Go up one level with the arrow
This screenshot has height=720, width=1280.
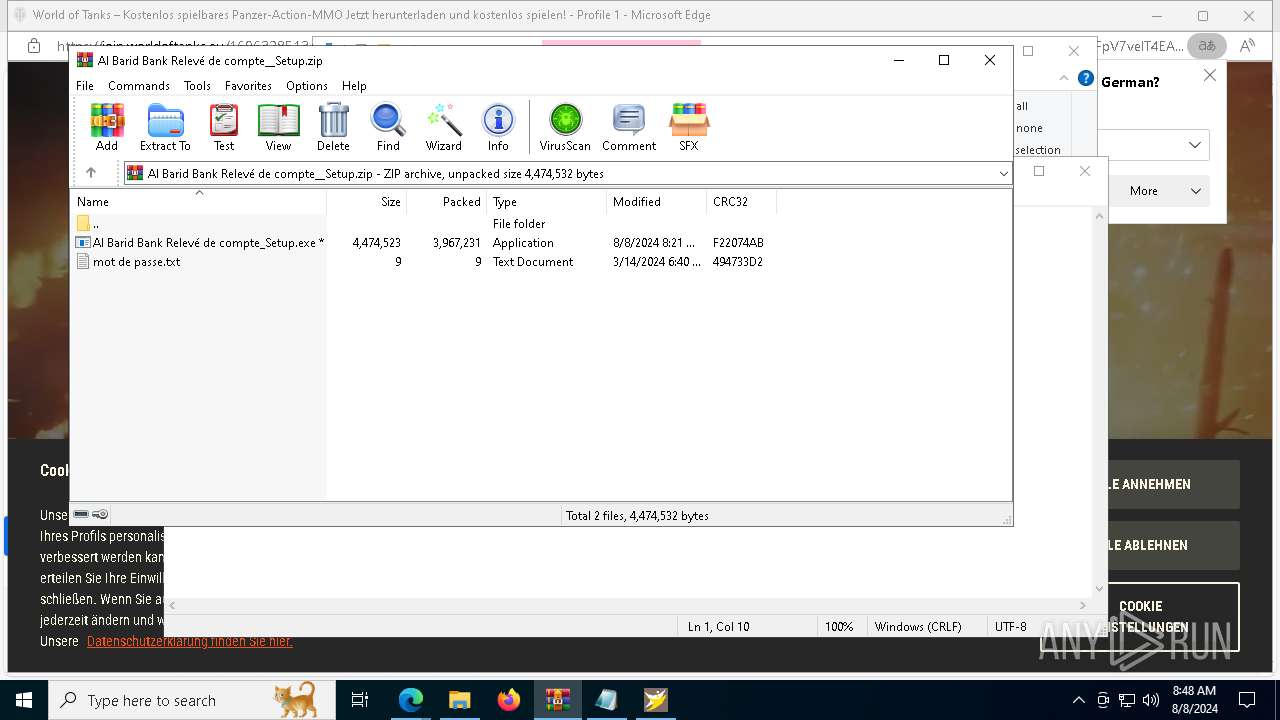[x=91, y=173]
